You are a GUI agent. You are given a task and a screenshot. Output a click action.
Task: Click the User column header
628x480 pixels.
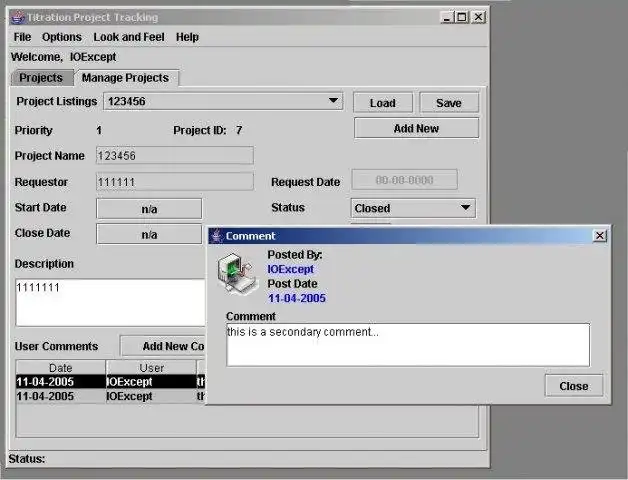151,367
